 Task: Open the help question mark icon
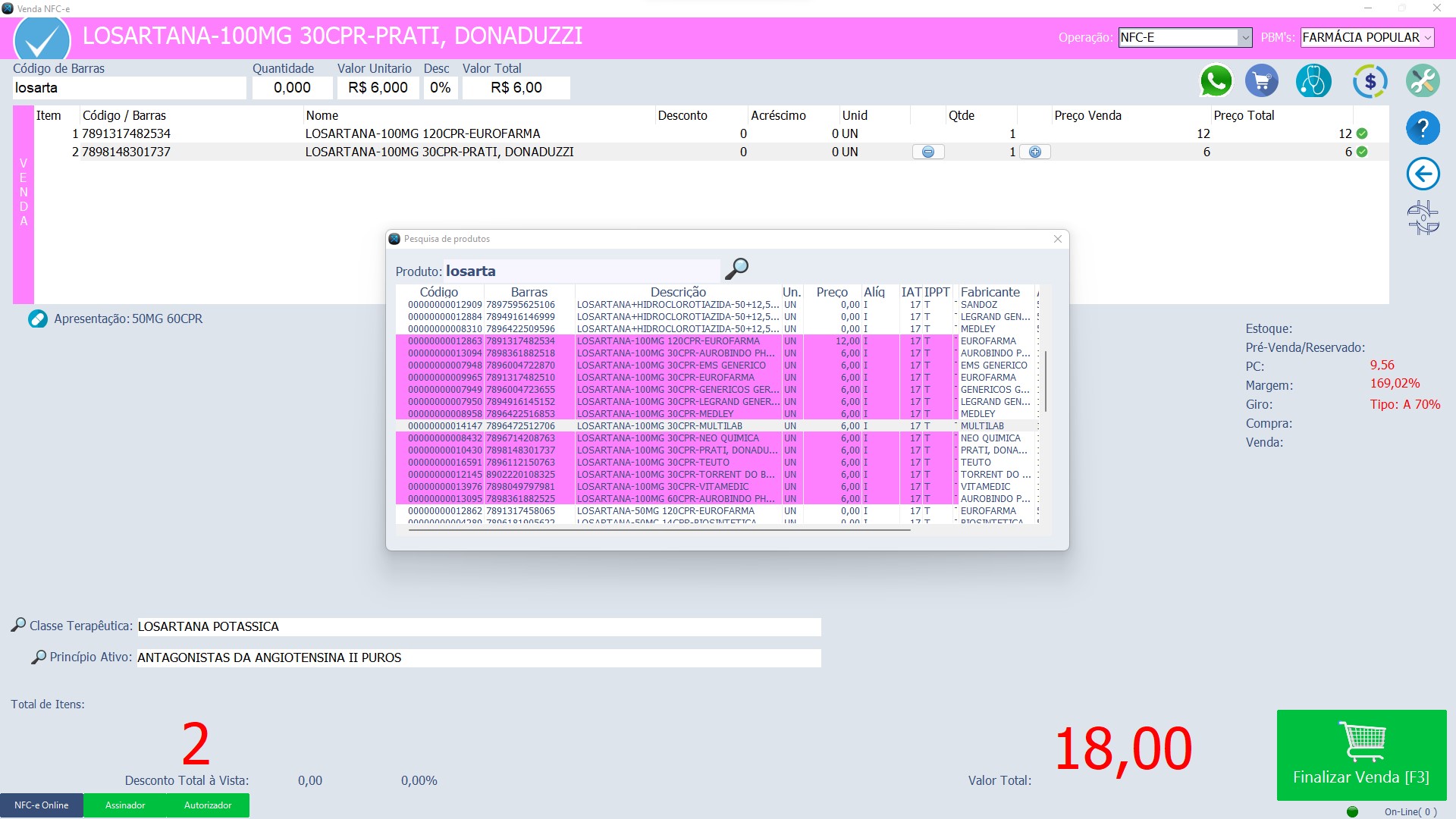point(1423,128)
